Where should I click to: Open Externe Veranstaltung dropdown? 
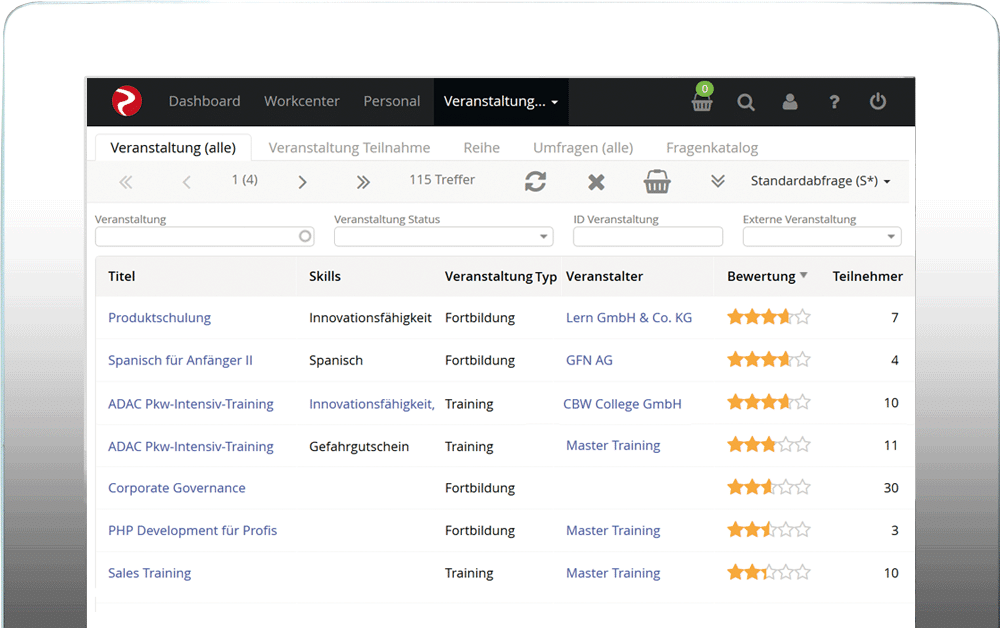822,237
